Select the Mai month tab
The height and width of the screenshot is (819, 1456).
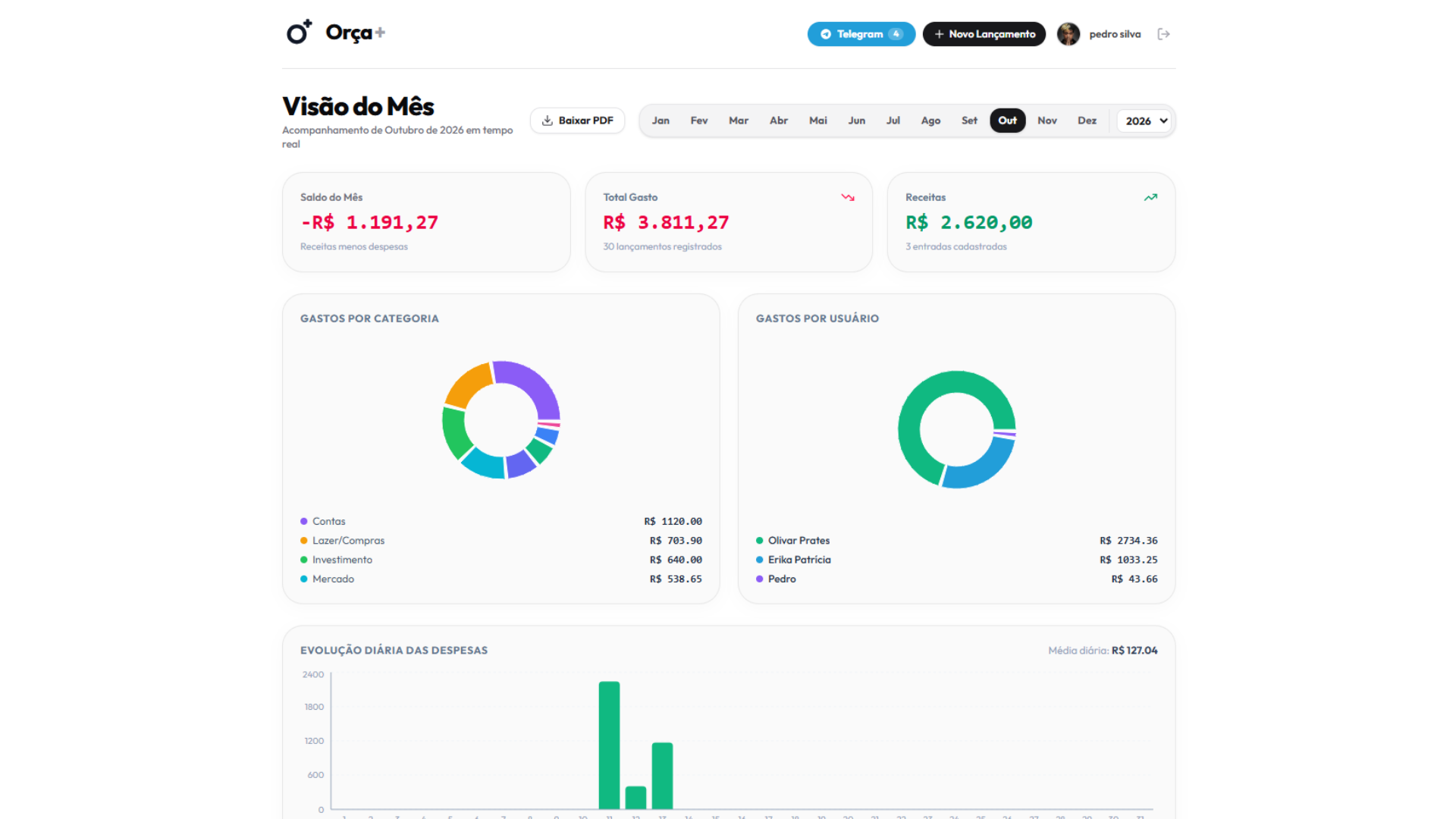point(818,121)
